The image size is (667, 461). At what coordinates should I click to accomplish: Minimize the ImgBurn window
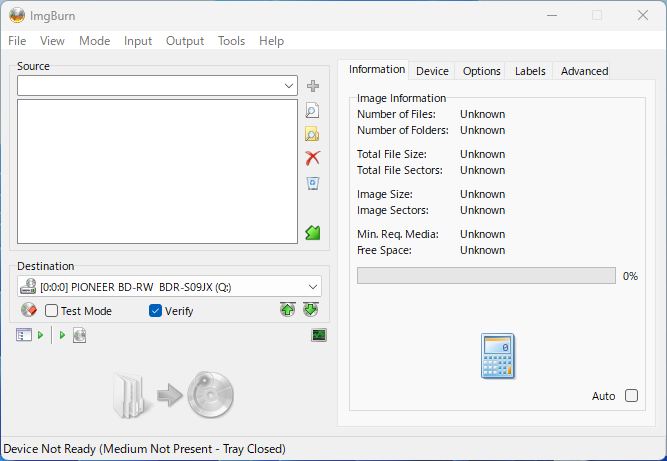[552, 15]
